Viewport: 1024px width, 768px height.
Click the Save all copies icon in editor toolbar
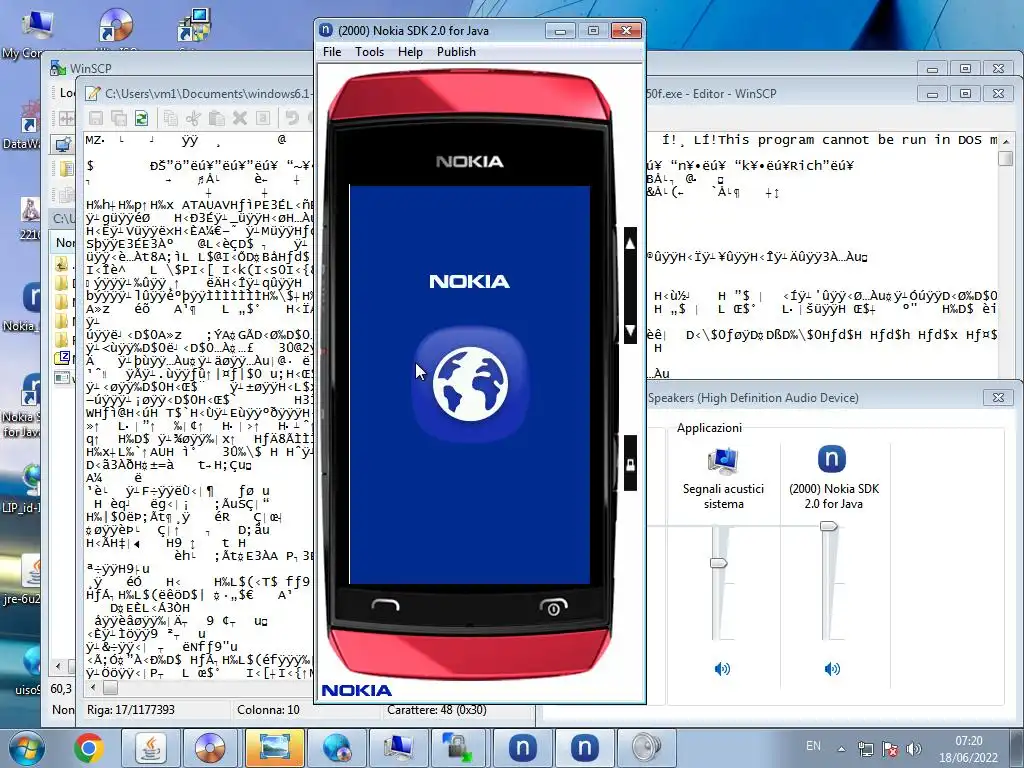(x=118, y=118)
